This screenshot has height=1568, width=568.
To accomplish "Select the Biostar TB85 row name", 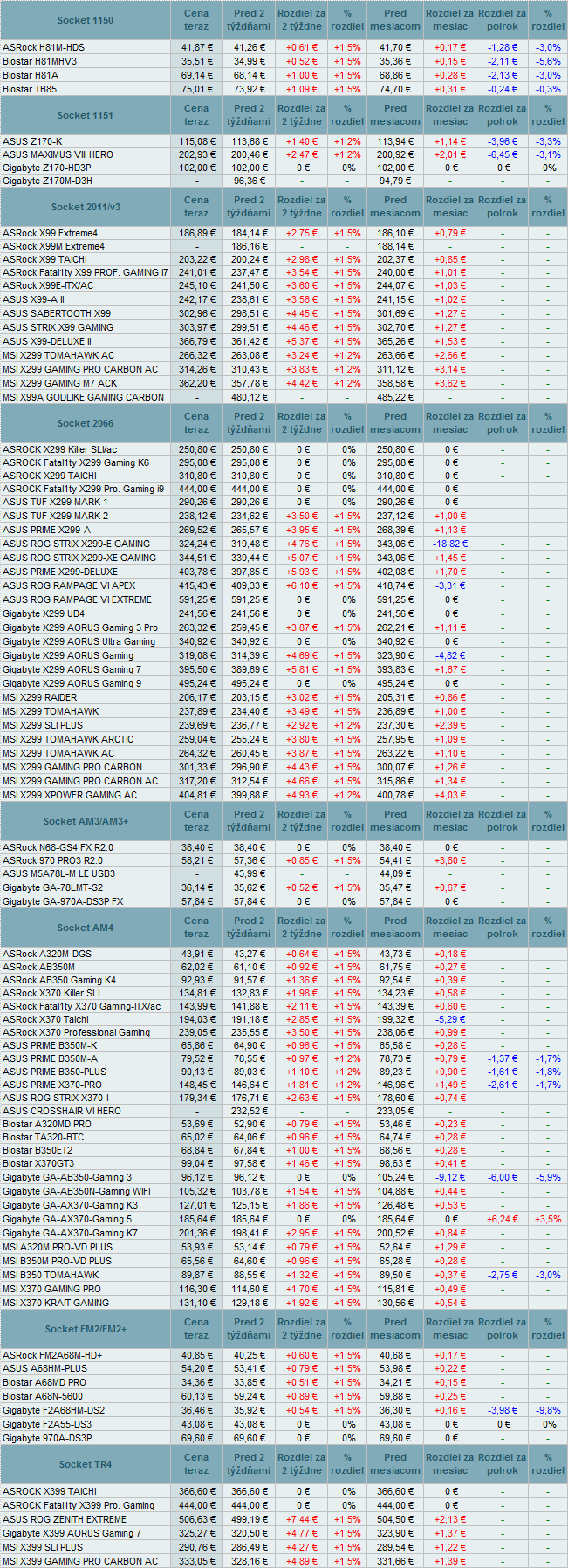I will (30, 89).
